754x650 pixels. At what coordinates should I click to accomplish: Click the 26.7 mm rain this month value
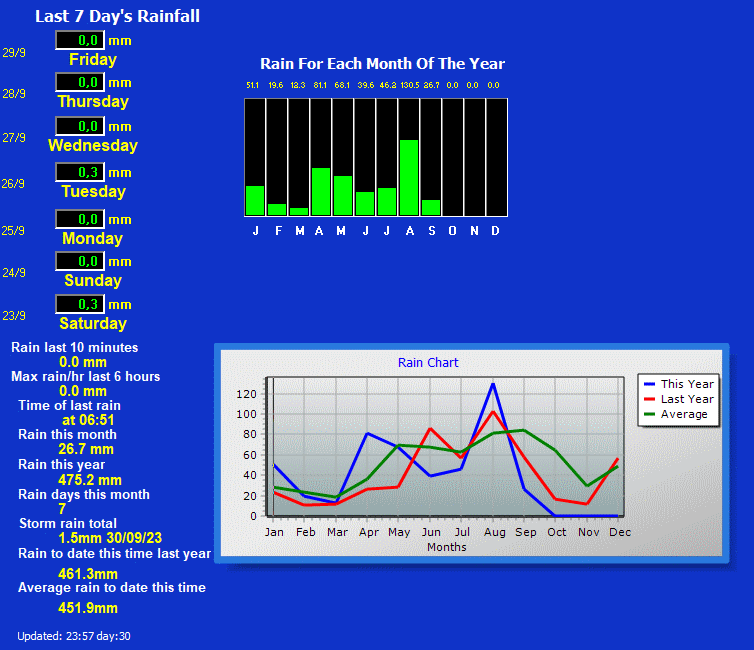coord(86,449)
